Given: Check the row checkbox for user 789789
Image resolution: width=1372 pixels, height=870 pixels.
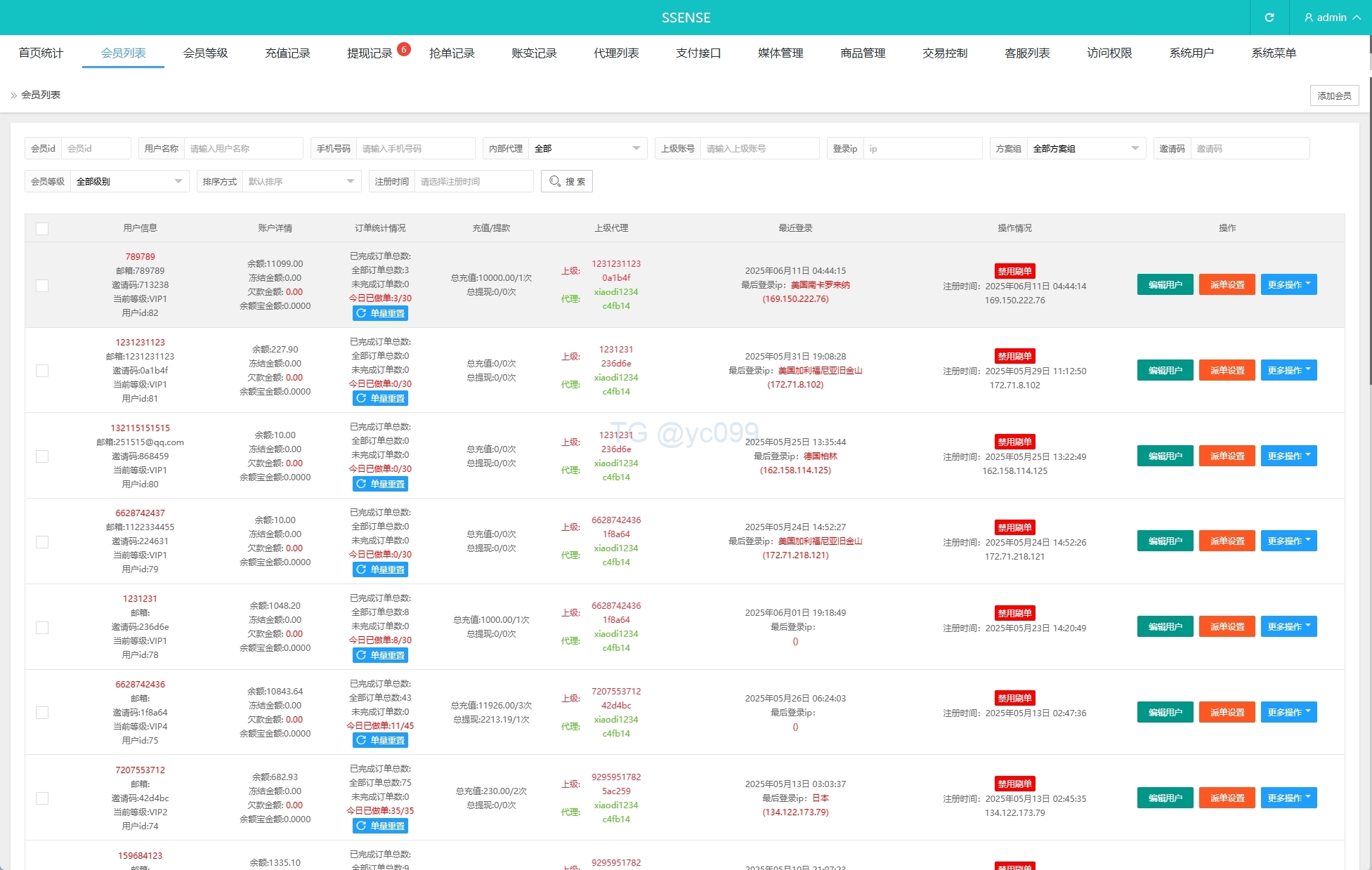Looking at the screenshot, I should tap(42, 285).
